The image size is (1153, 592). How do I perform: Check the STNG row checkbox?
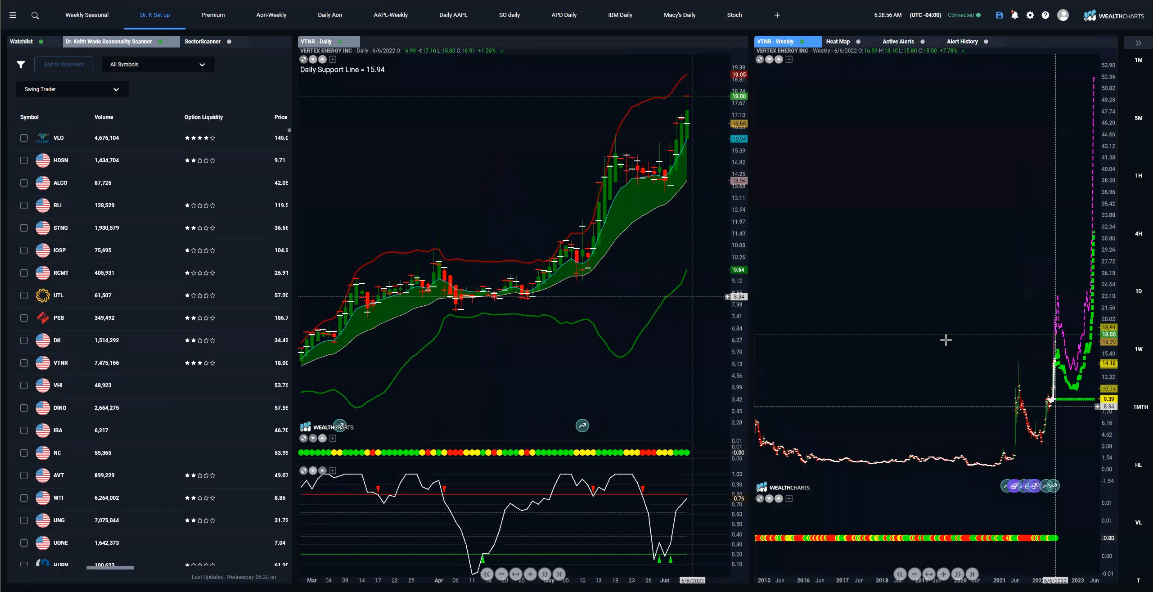point(24,228)
